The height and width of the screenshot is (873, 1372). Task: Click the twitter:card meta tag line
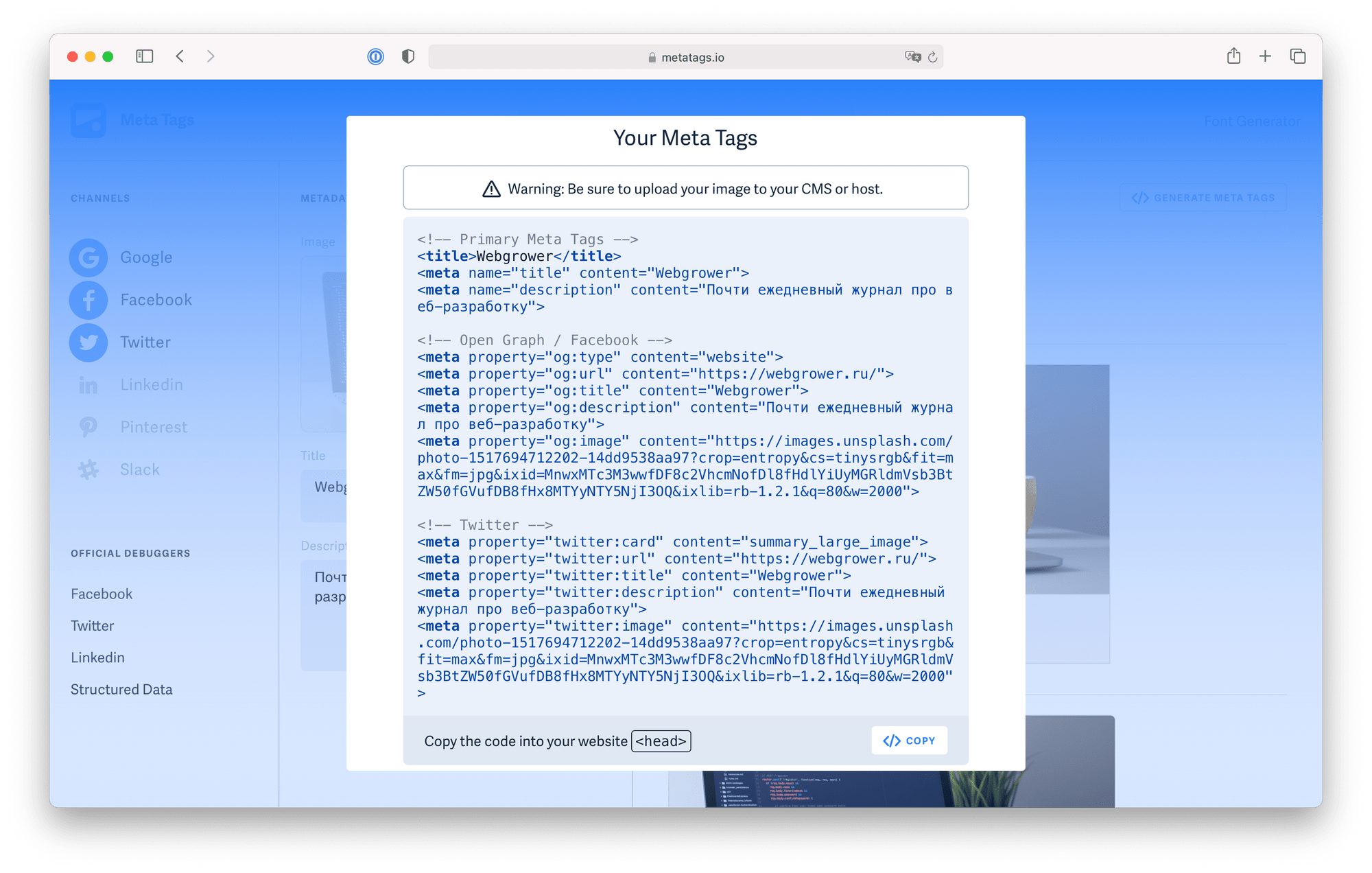pyautogui.click(x=672, y=542)
